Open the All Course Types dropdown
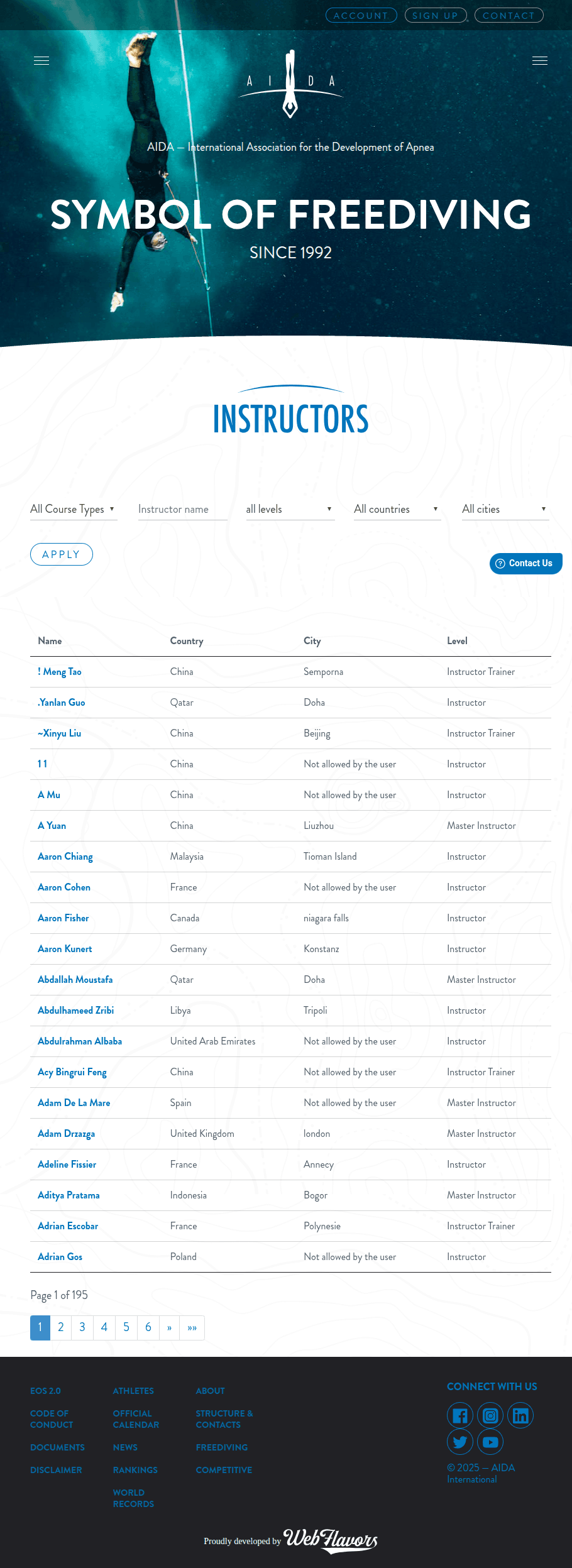Viewport: 572px width, 1568px height. (x=74, y=509)
